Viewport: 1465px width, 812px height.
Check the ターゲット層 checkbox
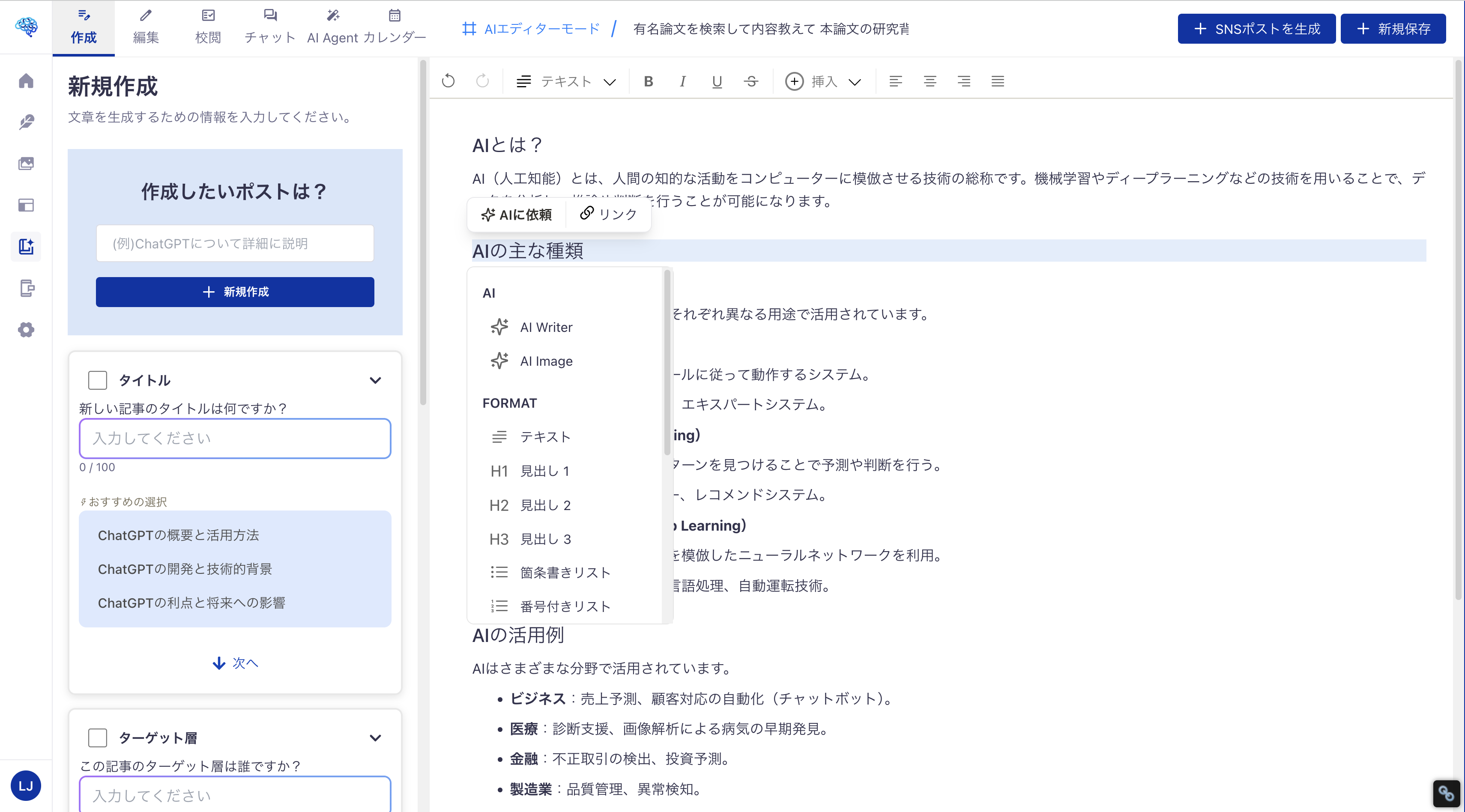click(x=98, y=738)
